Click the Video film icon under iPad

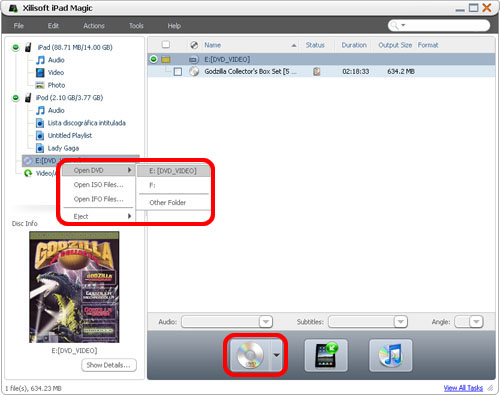[x=40, y=73]
